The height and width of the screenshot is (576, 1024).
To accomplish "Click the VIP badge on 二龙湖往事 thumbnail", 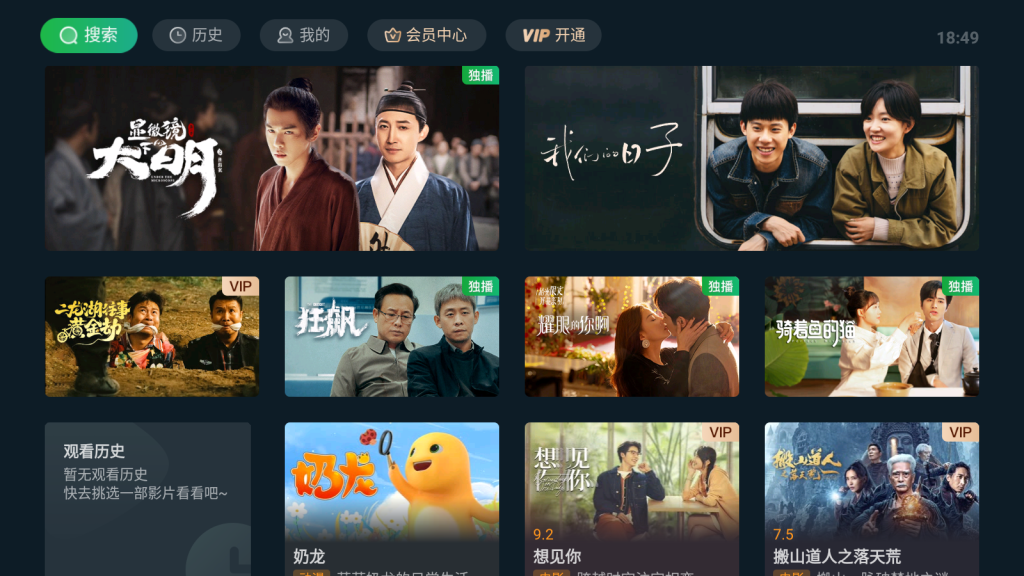I will tap(240, 286).
